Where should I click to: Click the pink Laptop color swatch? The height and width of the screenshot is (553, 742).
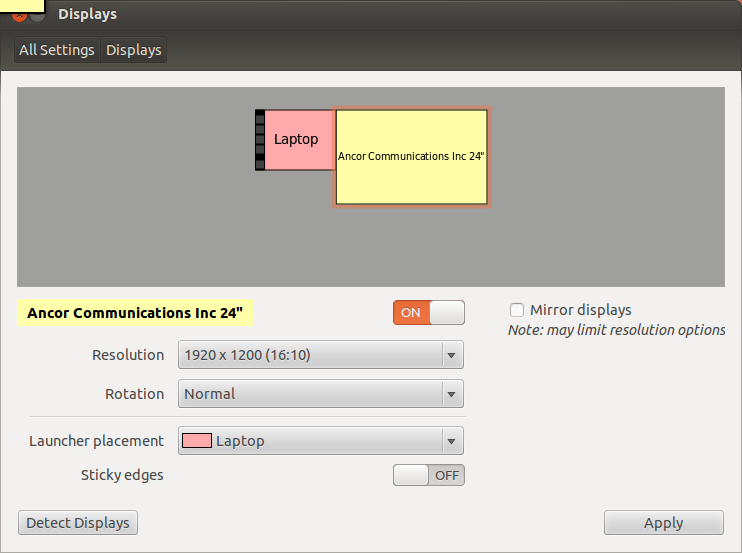197,441
